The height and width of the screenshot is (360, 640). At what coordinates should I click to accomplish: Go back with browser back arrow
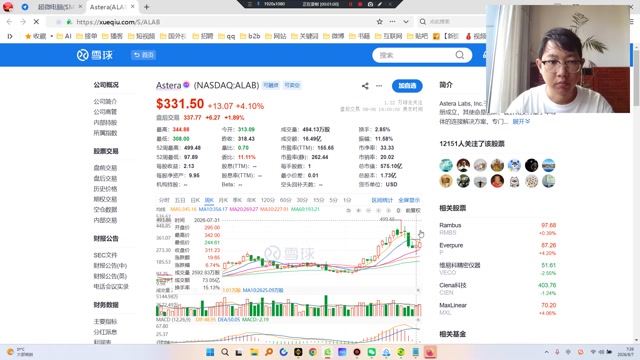coord(9,22)
